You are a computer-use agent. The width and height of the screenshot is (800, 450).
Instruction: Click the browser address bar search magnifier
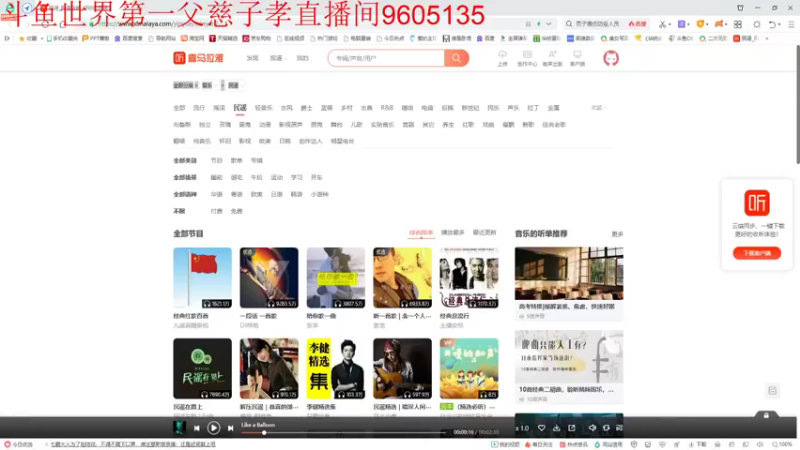569,23
